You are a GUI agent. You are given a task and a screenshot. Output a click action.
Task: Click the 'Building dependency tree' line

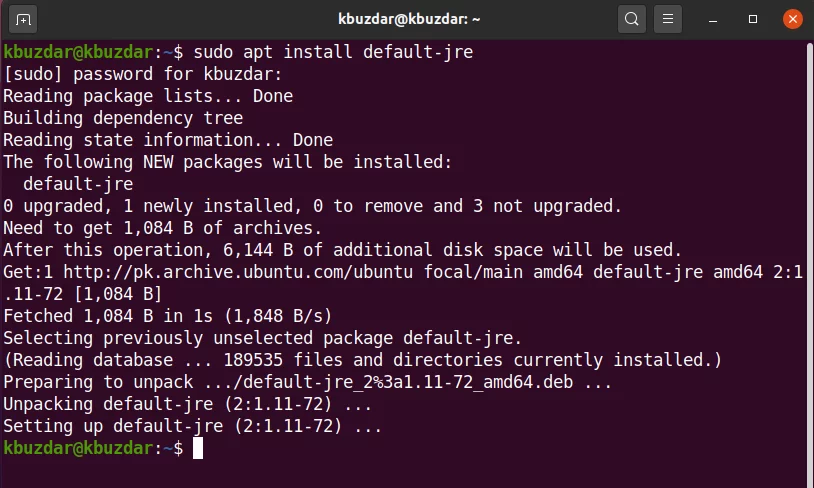[x=123, y=118]
